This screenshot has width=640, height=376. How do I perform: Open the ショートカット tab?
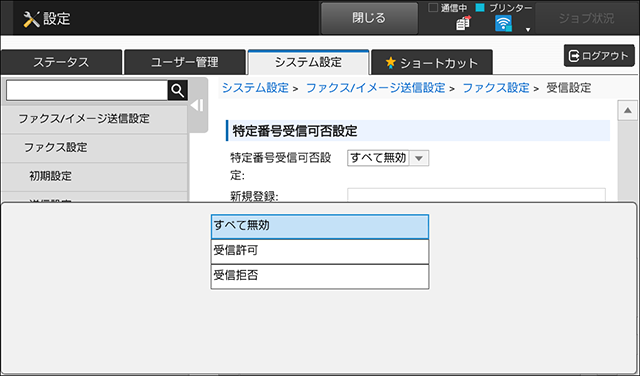[431, 62]
